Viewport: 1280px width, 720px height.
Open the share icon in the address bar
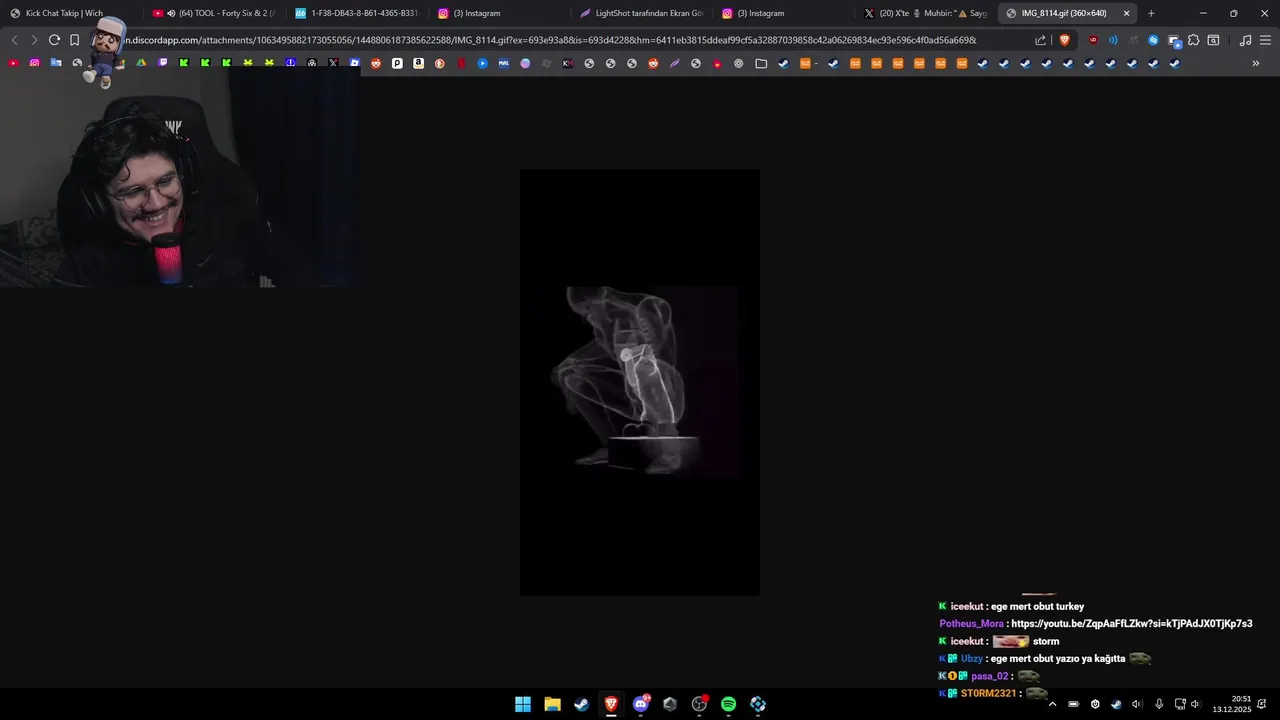[1040, 40]
